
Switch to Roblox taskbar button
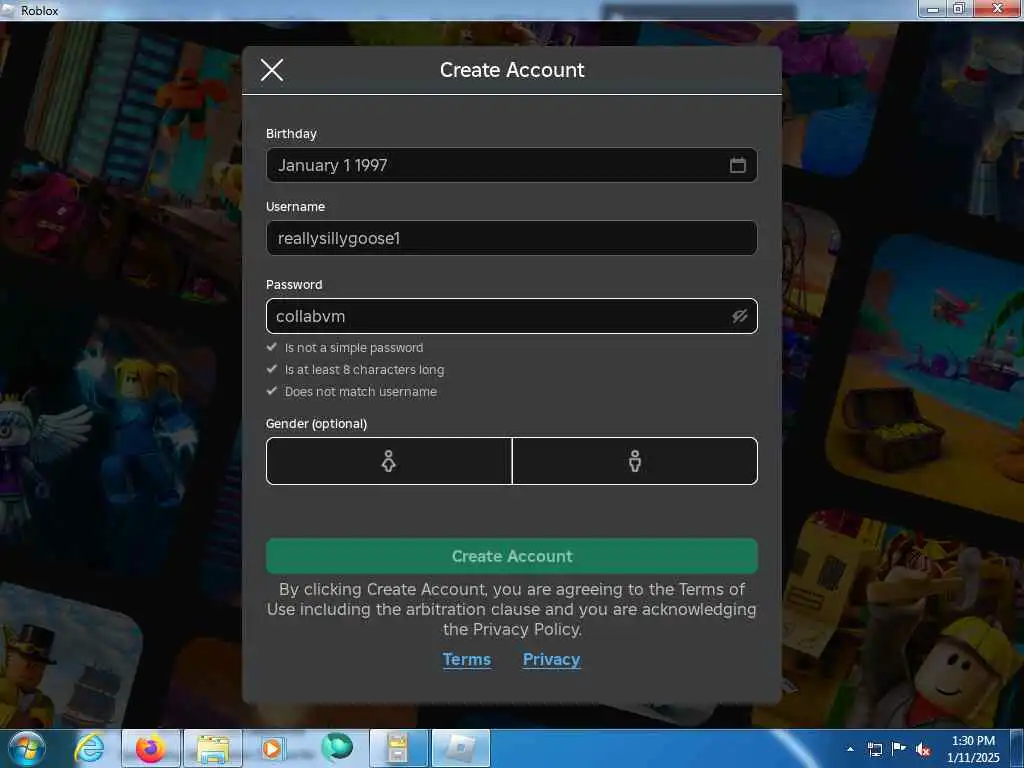tap(460, 748)
